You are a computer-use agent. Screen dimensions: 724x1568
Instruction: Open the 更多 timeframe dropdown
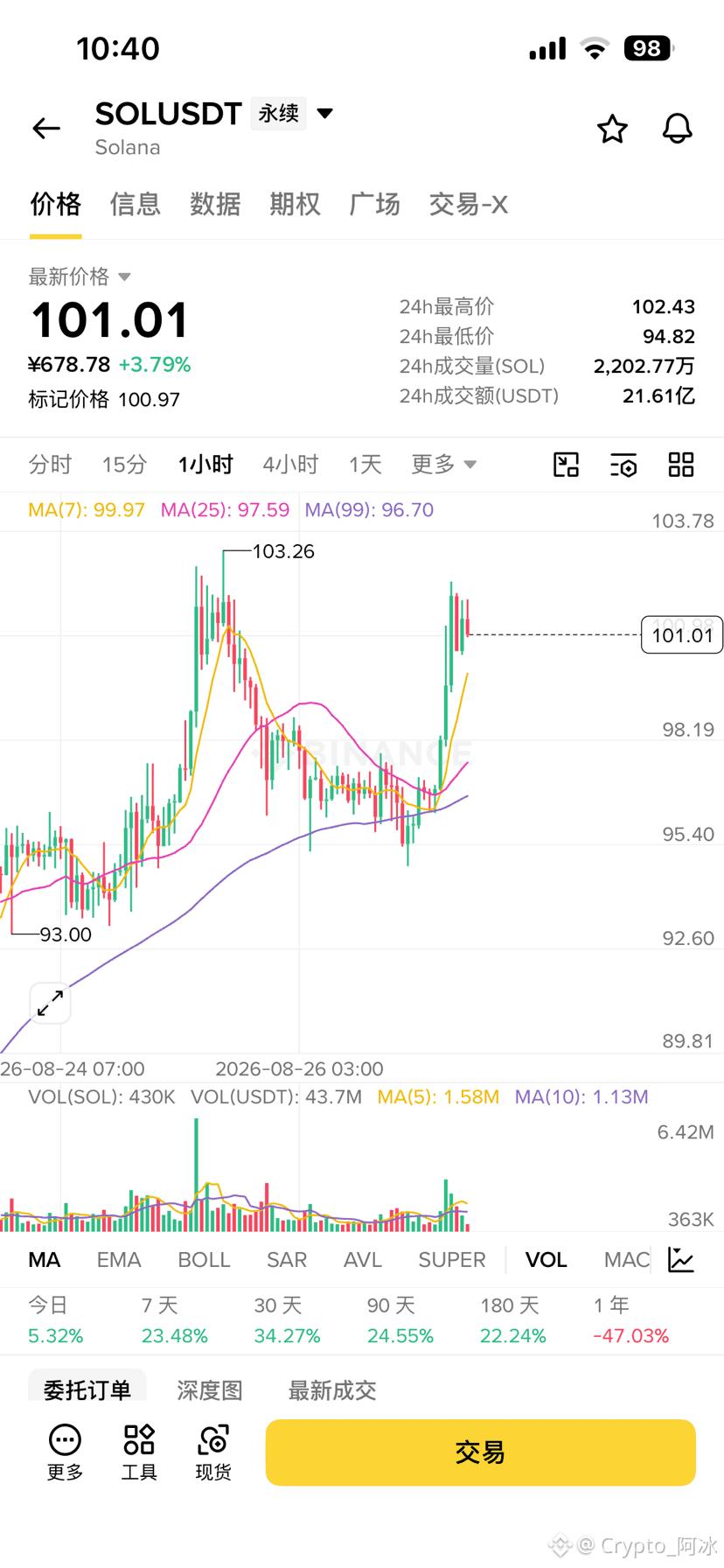[444, 465]
